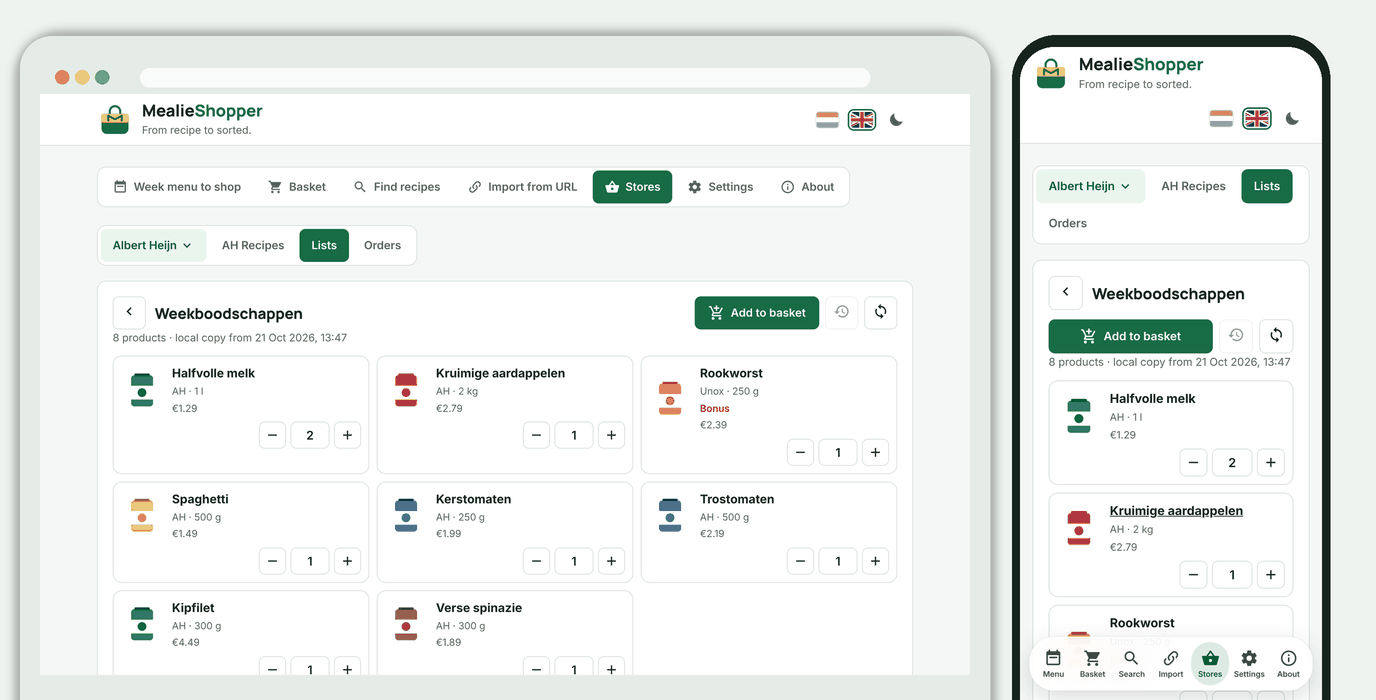Open Week menu to shop tab
This screenshot has height=700, width=1376.
click(x=177, y=187)
